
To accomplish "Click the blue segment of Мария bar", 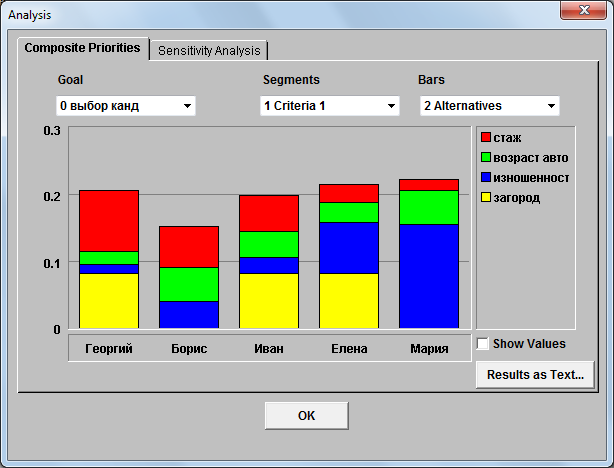I will click(429, 276).
